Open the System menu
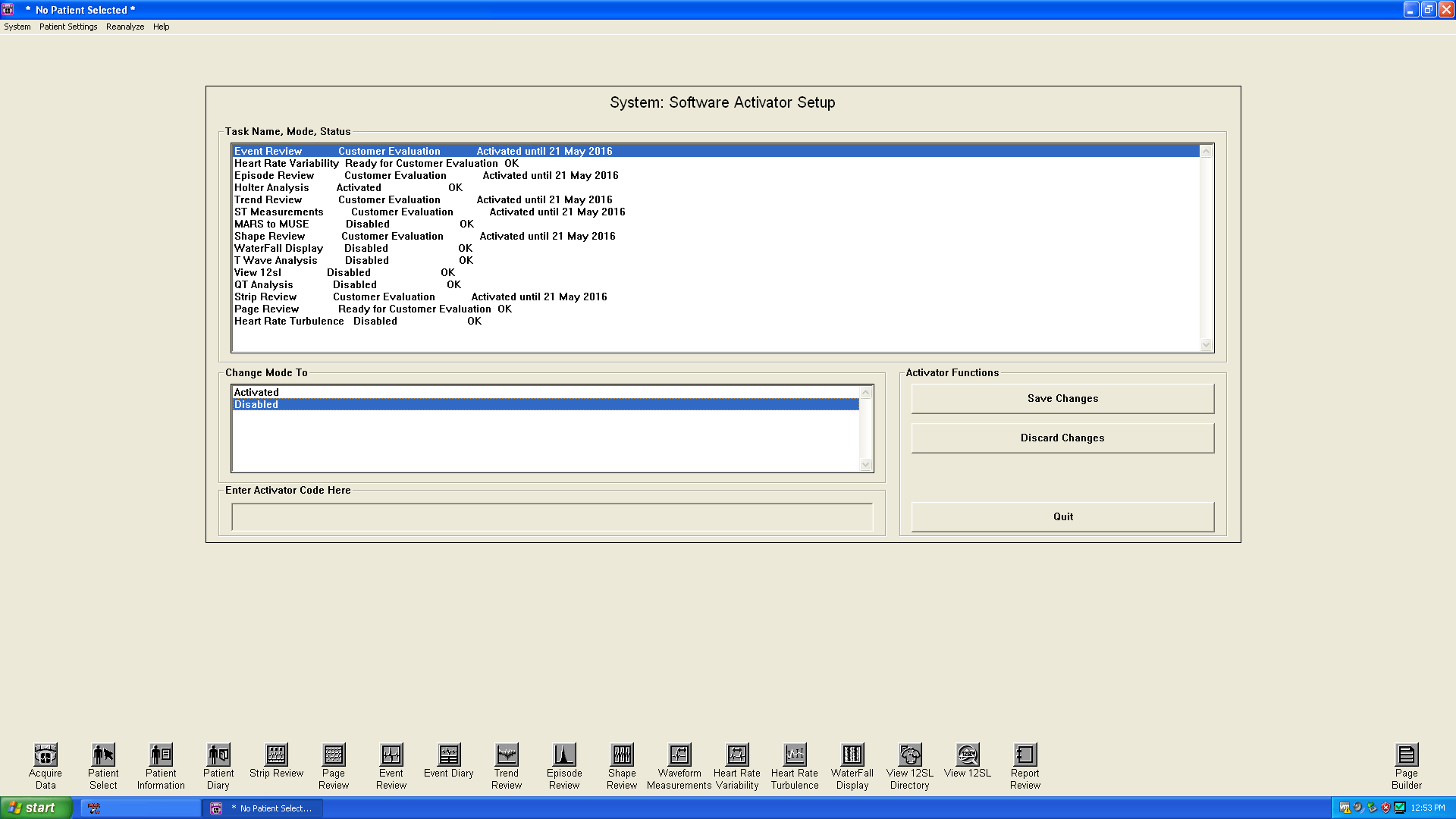Viewport: 1456px width, 819px height. point(17,27)
